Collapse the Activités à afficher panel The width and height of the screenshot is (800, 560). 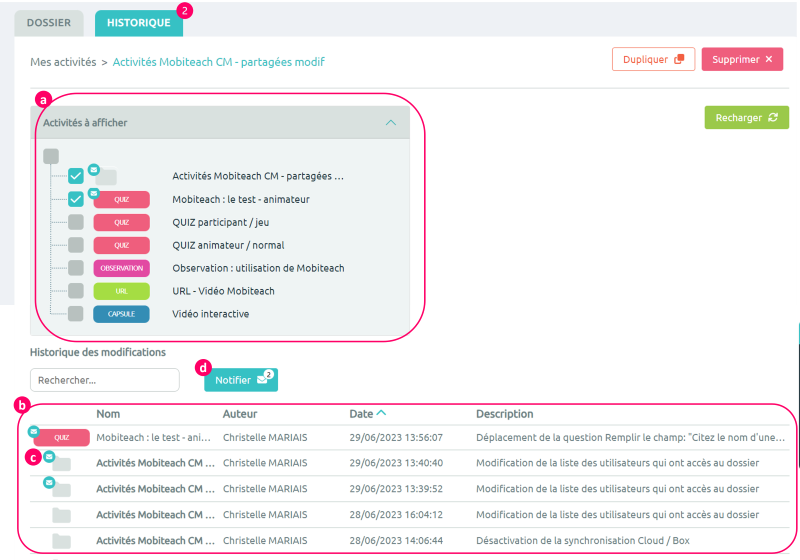[391, 122]
